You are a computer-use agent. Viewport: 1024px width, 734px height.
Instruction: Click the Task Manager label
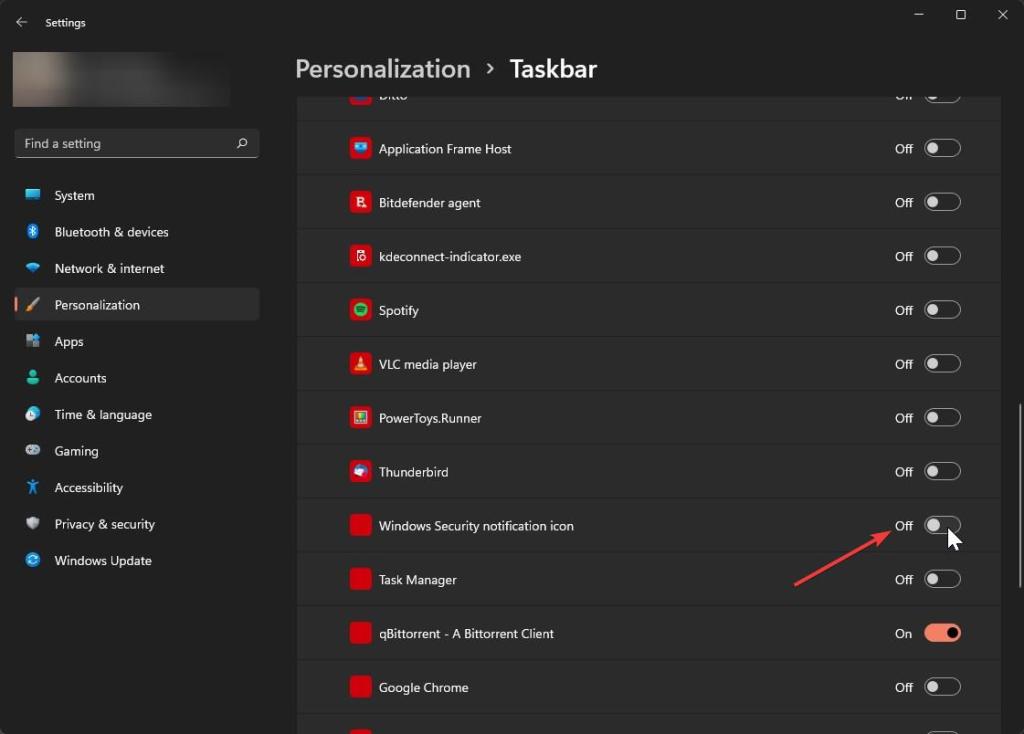coord(417,580)
